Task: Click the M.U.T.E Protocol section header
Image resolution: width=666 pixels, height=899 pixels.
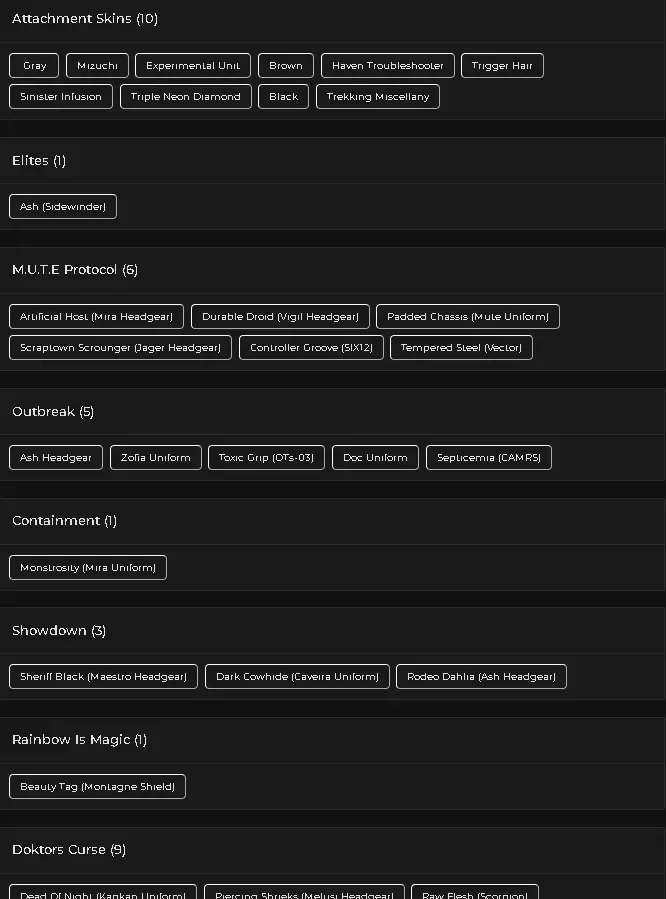Action: click(x=75, y=270)
